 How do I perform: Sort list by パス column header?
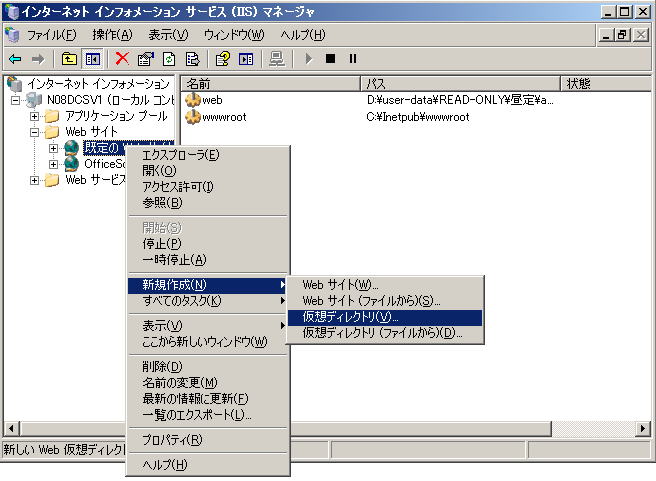pyautogui.click(x=460, y=84)
